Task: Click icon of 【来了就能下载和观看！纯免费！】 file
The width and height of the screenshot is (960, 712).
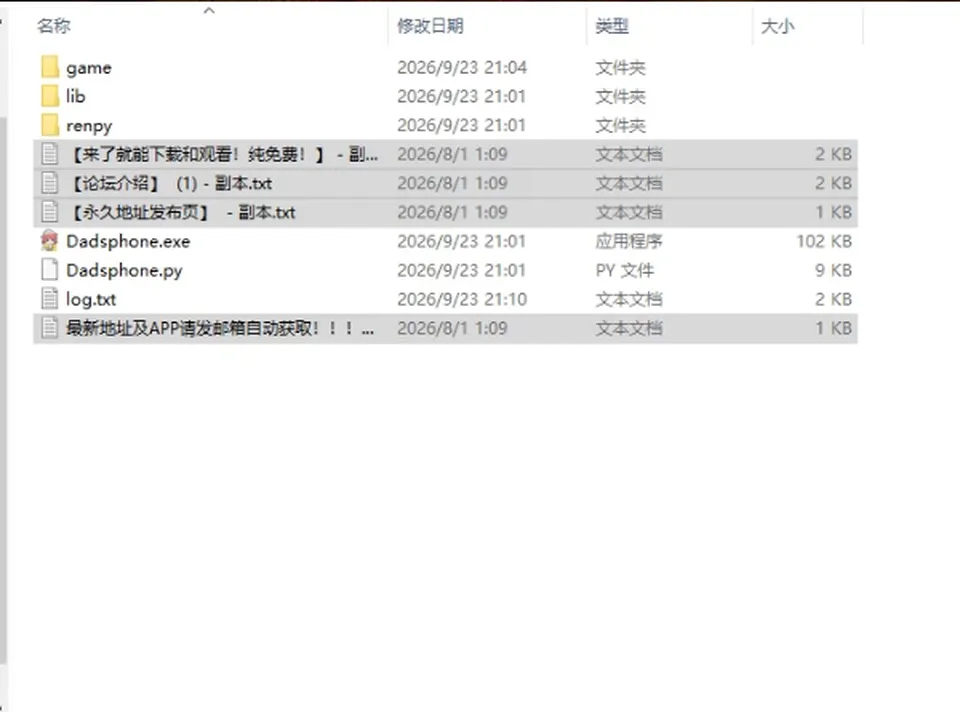Action: point(50,154)
